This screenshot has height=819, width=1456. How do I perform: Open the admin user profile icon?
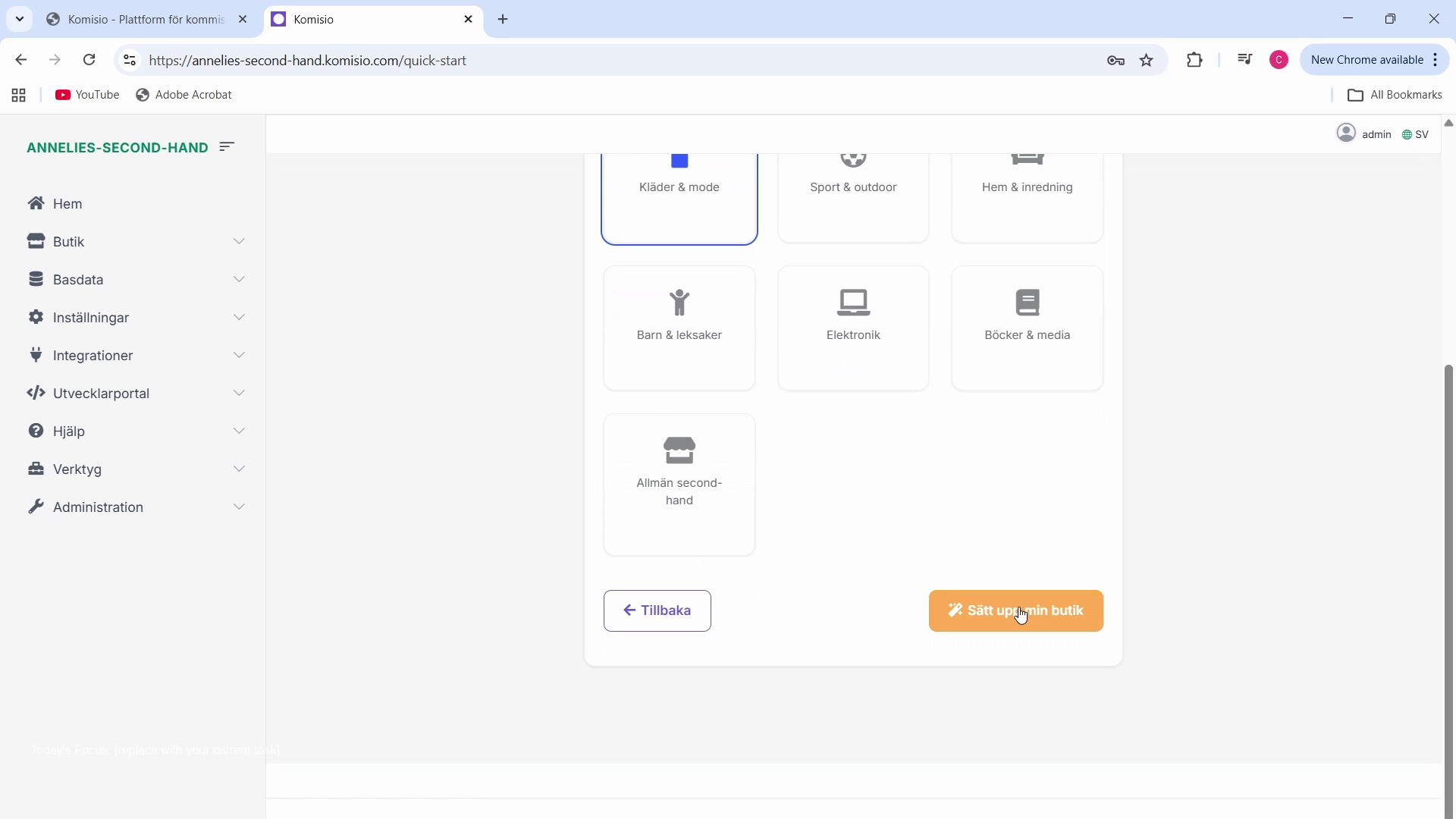[1346, 133]
